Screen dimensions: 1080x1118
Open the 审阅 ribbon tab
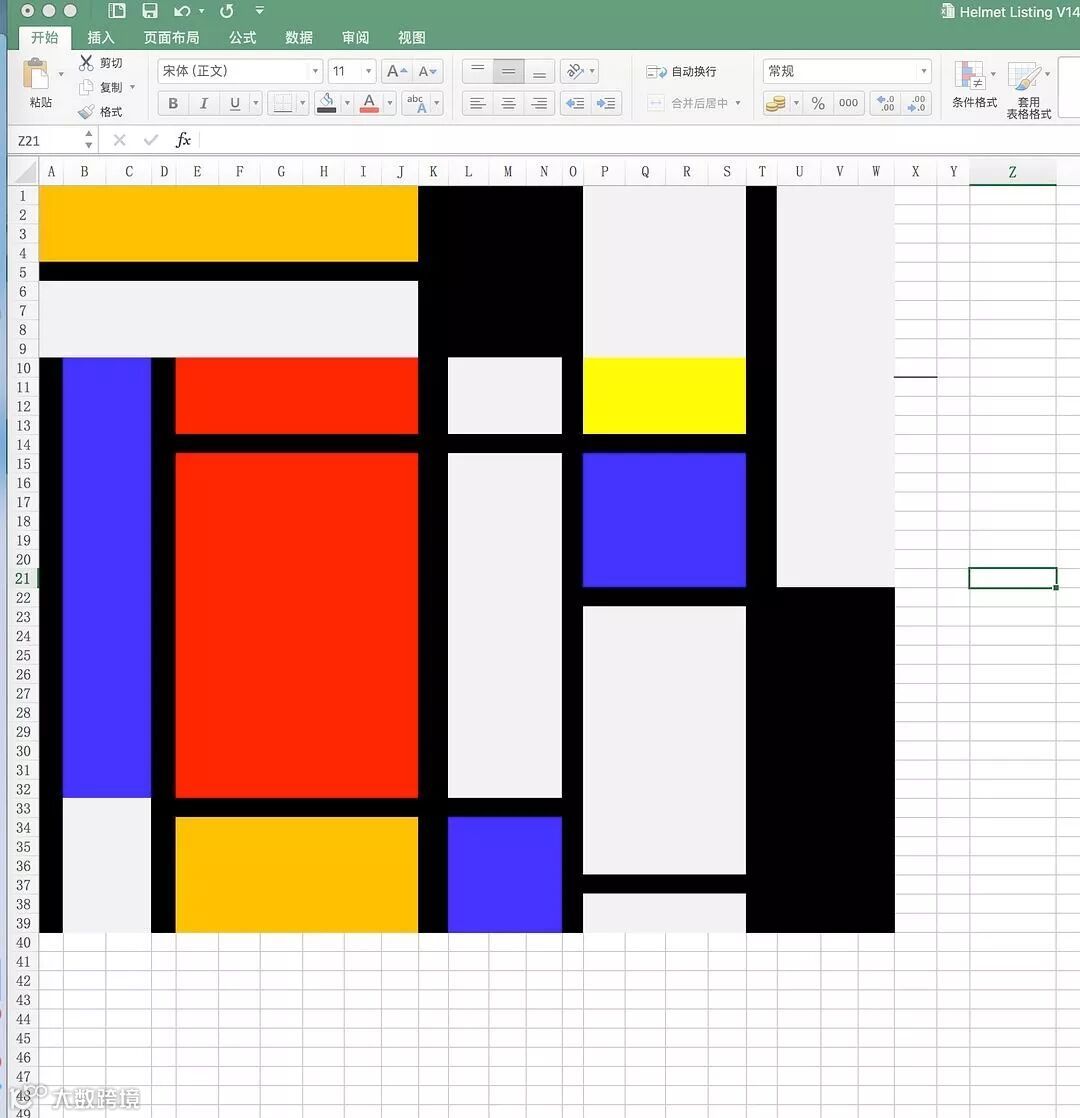tap(355, 38)
